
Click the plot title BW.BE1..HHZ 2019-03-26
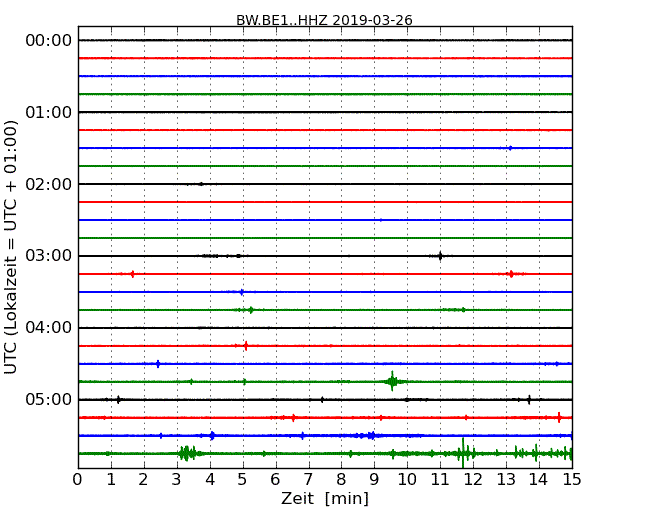pyautogui.click(x=324, y=20)
